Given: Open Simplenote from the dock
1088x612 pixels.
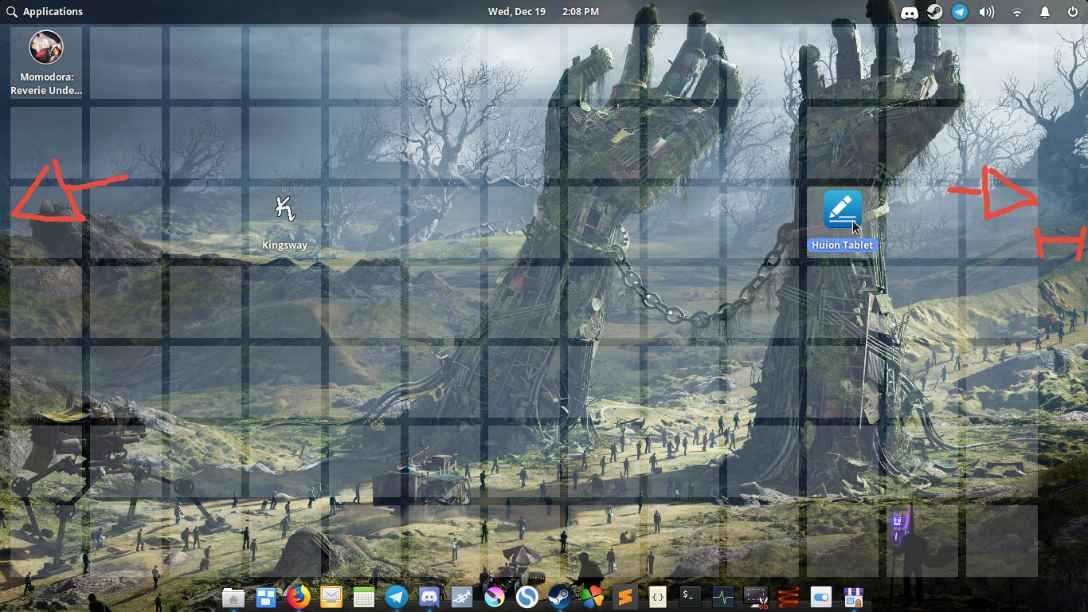Looking at the screenshot, I should 527,597.
